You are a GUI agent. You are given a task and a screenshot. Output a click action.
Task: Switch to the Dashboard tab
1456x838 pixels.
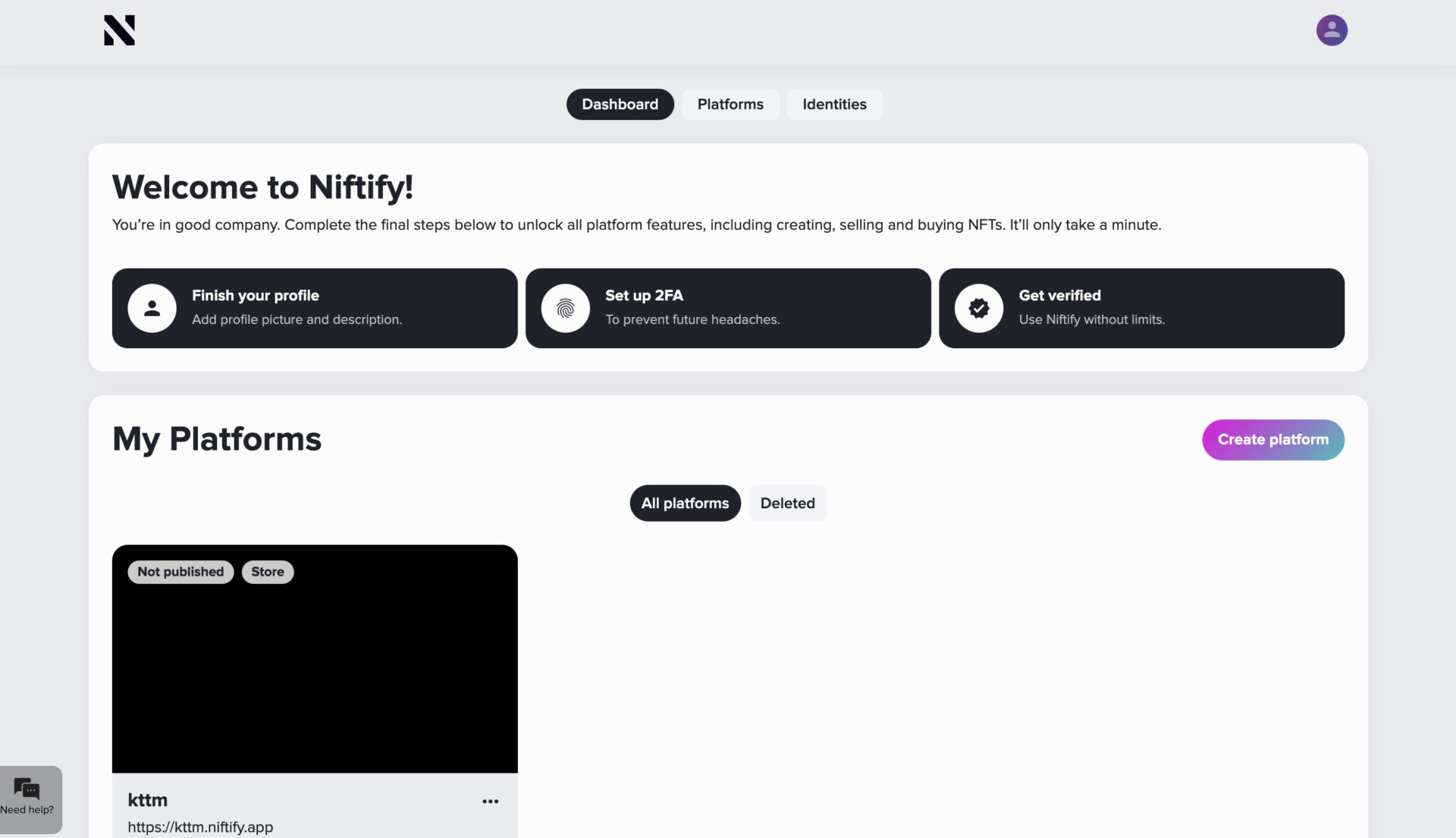coord(620,104)
